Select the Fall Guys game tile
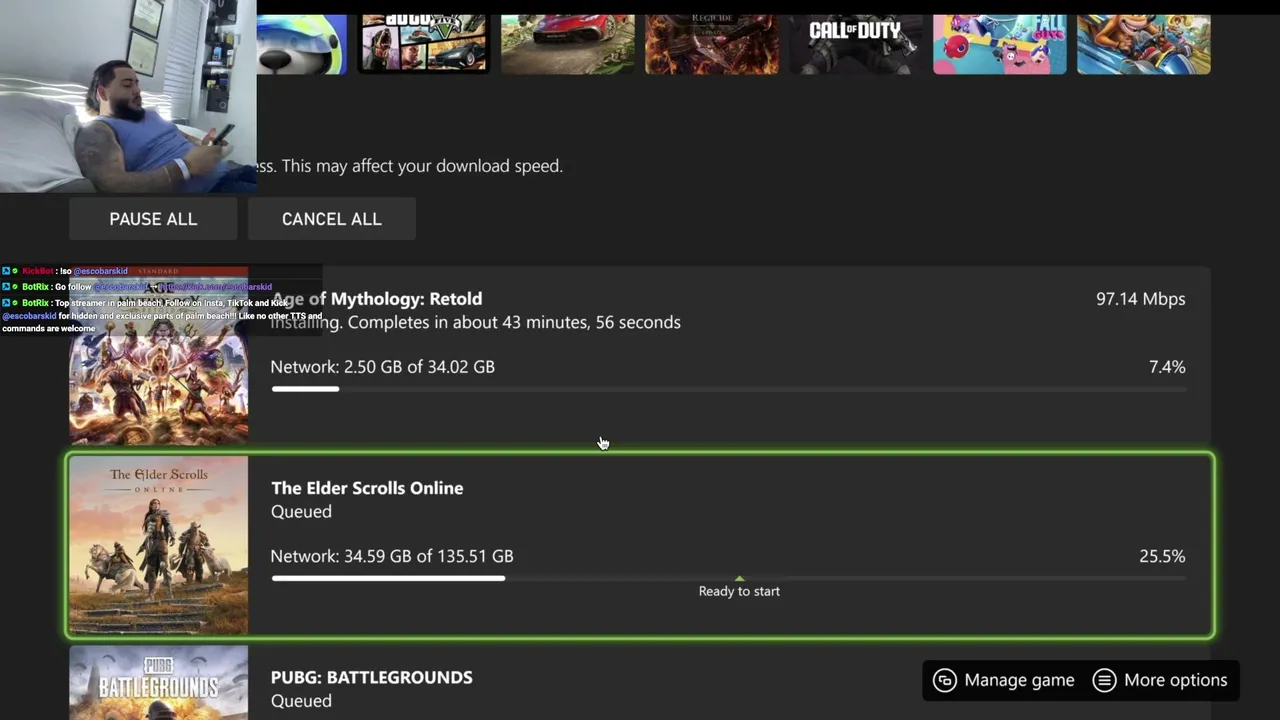Viewport: 1280px width, 720px height. pyautogui.click(x=999, y=44)
